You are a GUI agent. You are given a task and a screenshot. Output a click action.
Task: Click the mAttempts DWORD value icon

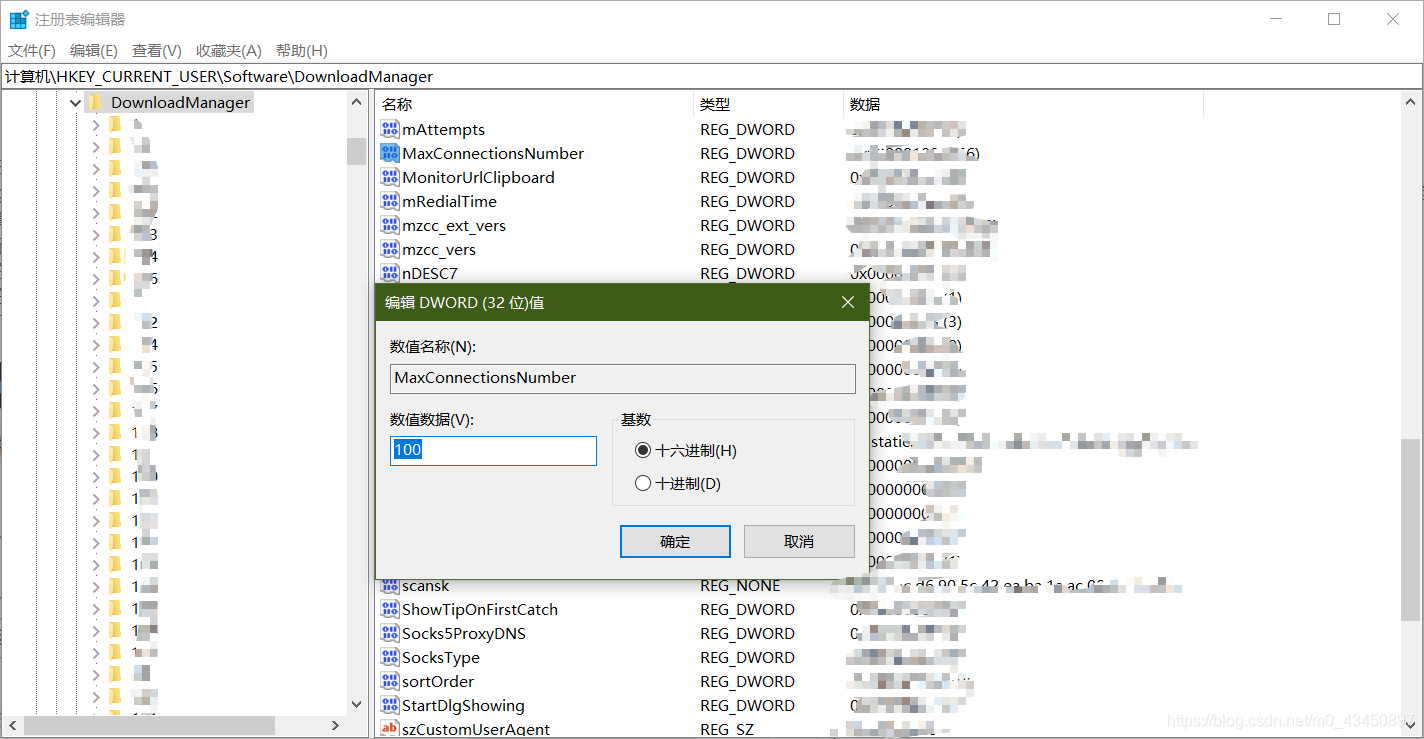390,129
